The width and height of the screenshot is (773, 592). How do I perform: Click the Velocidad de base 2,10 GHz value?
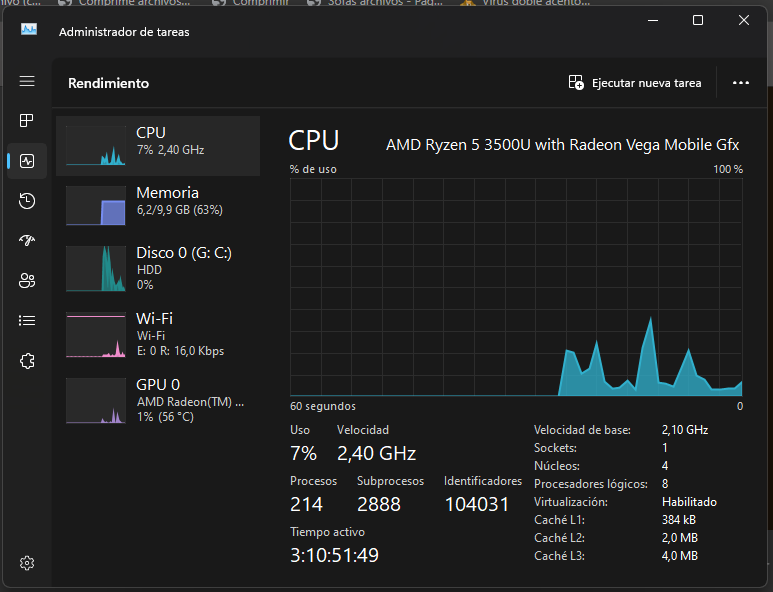click(685, 430)
